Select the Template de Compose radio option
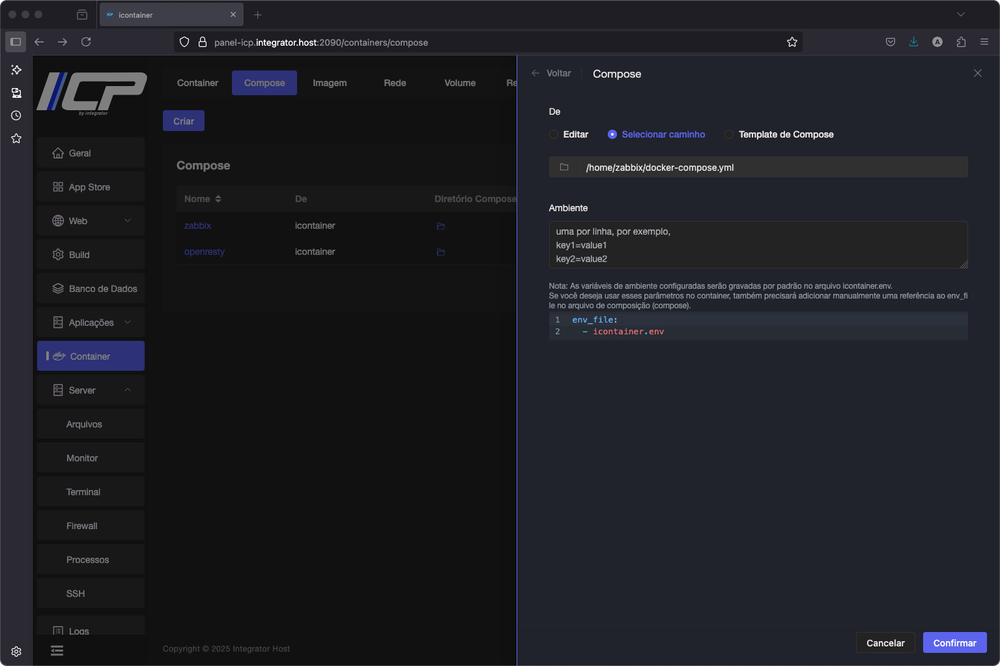Screen dimensions: 1000x666 coord(730,134)
